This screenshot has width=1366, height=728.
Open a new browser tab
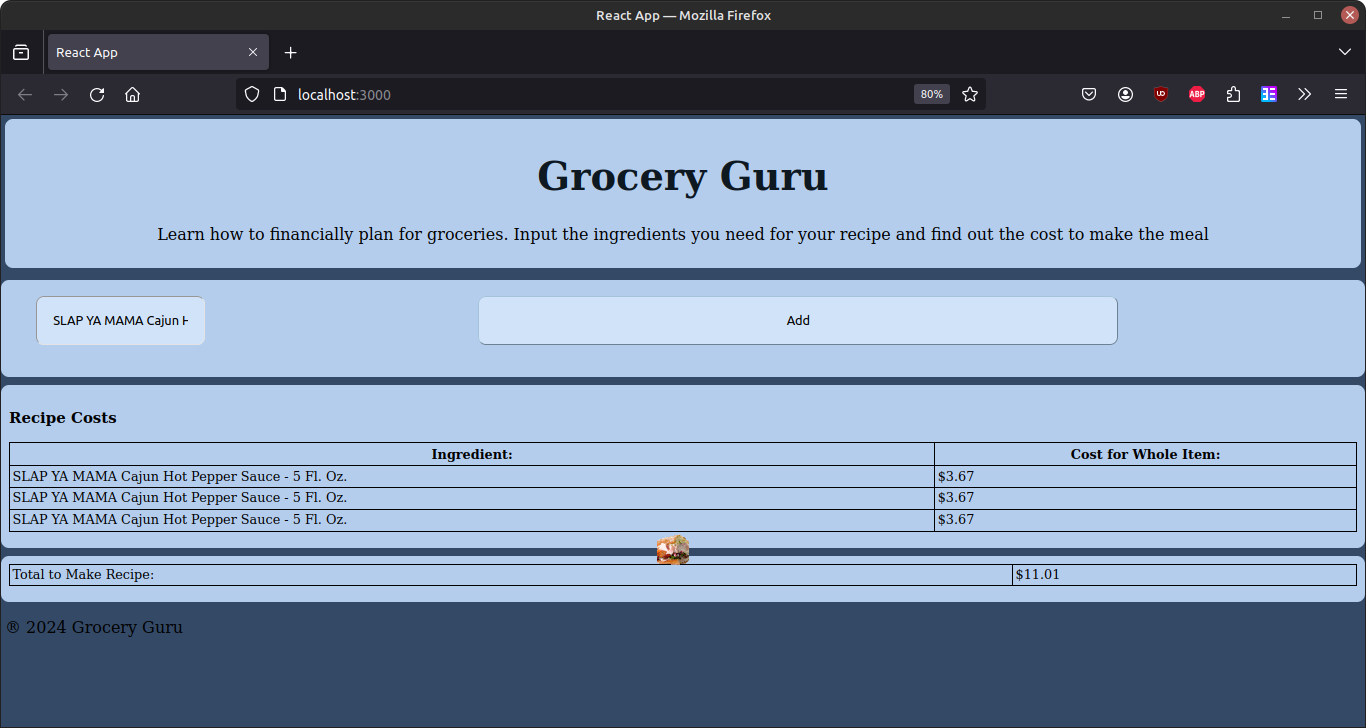click(290, 52)
